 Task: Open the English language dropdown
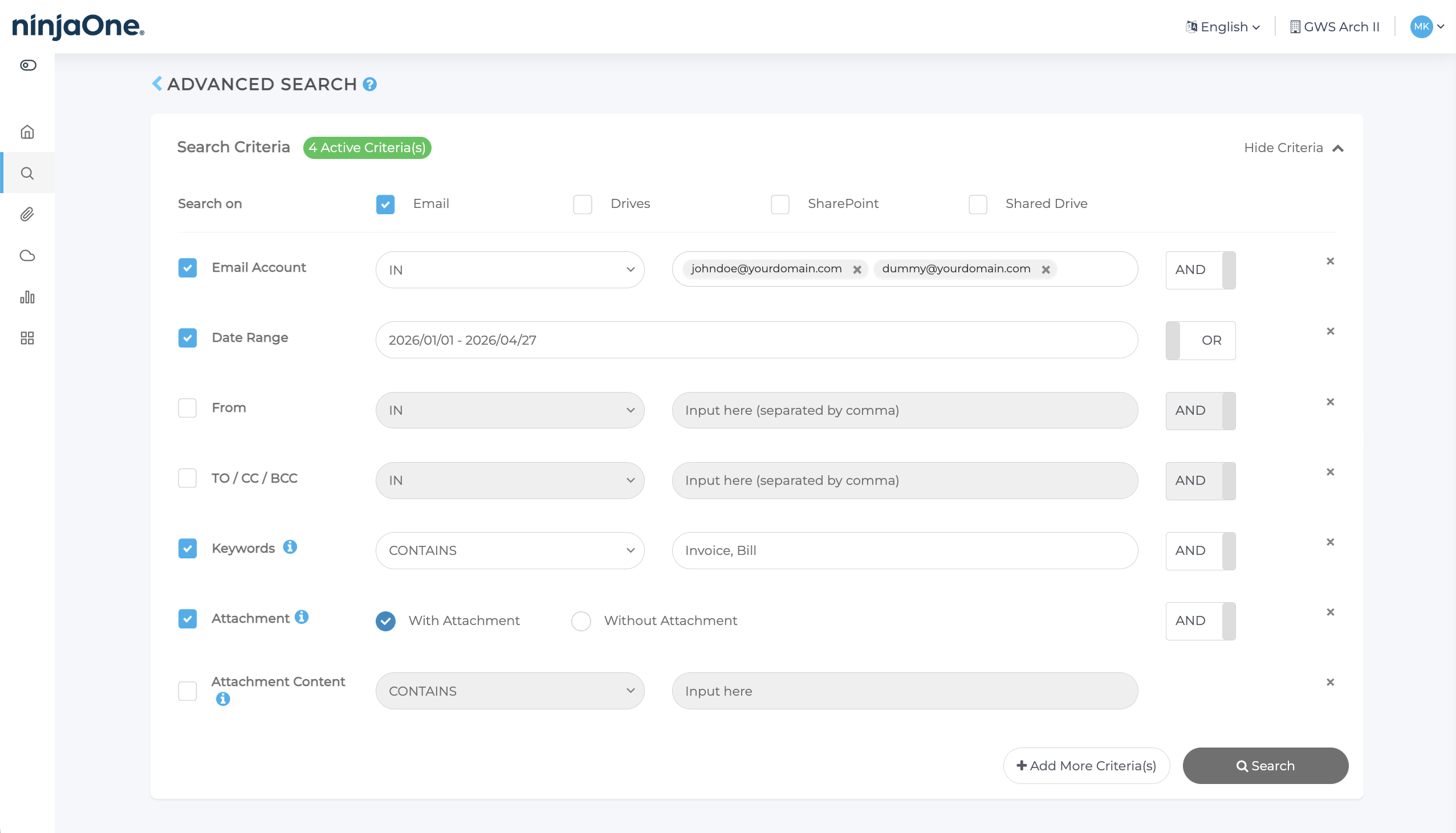point(1223,27)
